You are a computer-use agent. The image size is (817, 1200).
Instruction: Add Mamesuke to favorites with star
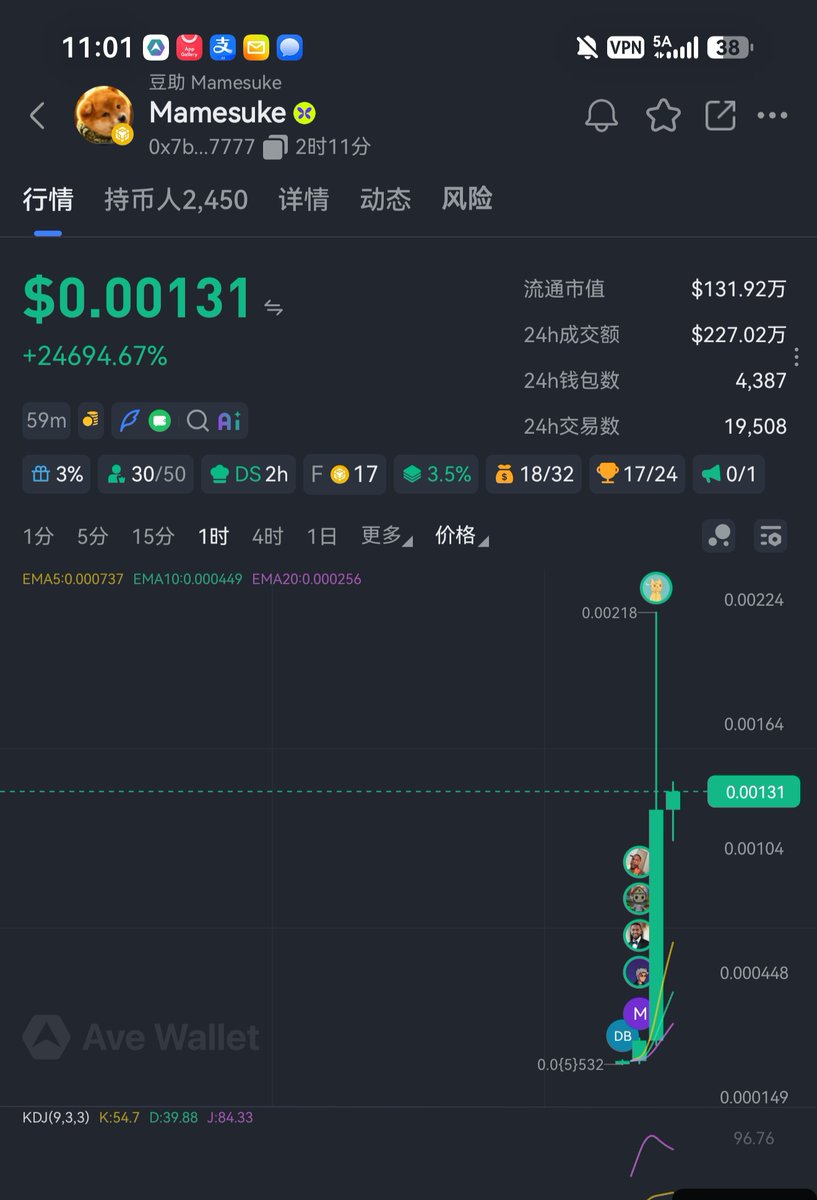(x=663, y=116)
